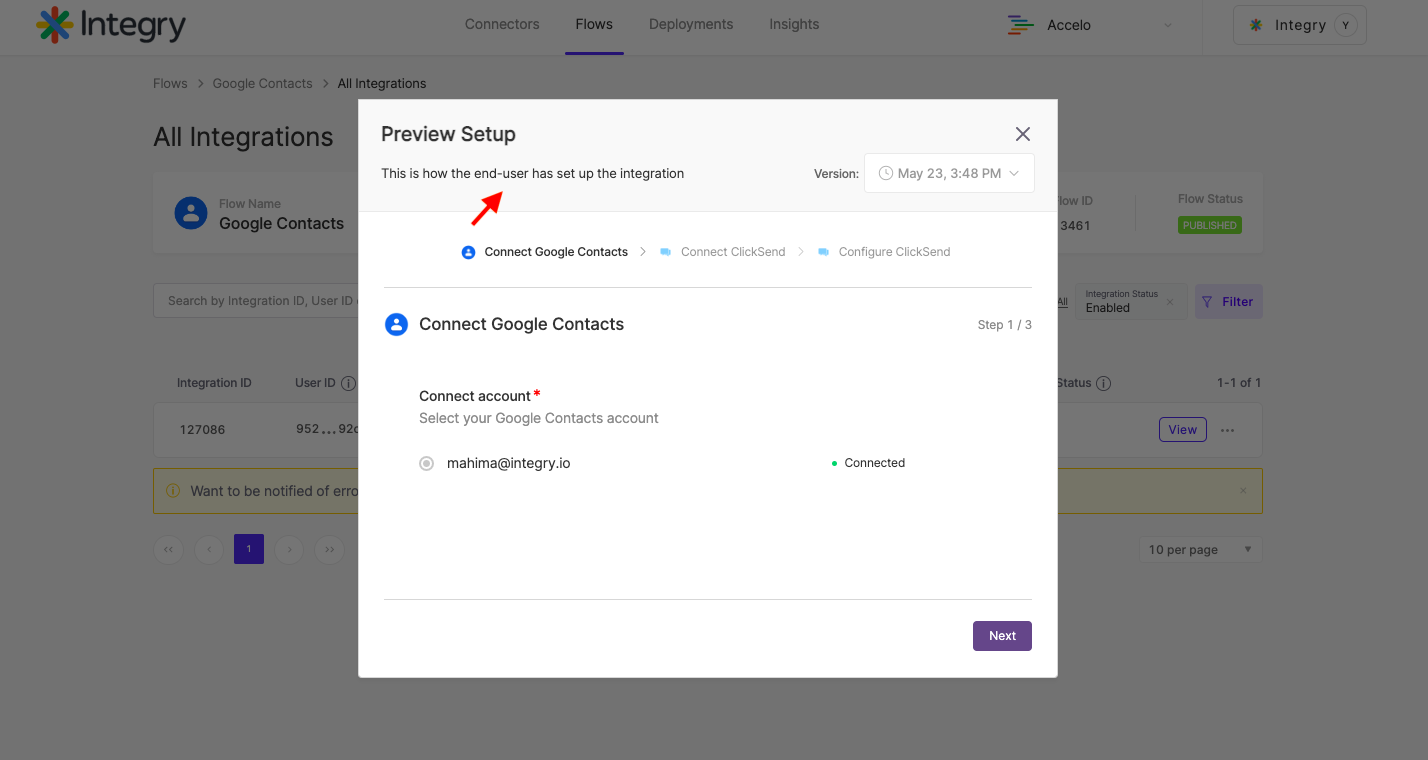This screenshot has width=1428, height=760.
Task: Select the mahima@integry.io account radio
Action: [x=427, y=463]
